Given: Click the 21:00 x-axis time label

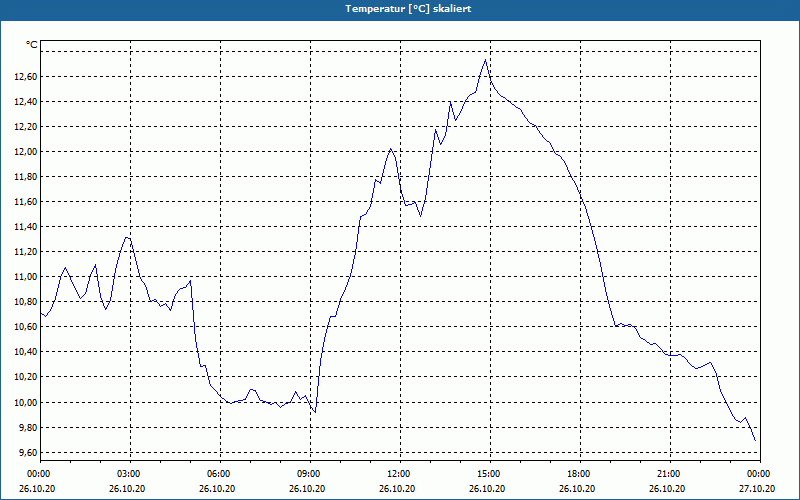Looking at the screenshot, I should [667, 474].
